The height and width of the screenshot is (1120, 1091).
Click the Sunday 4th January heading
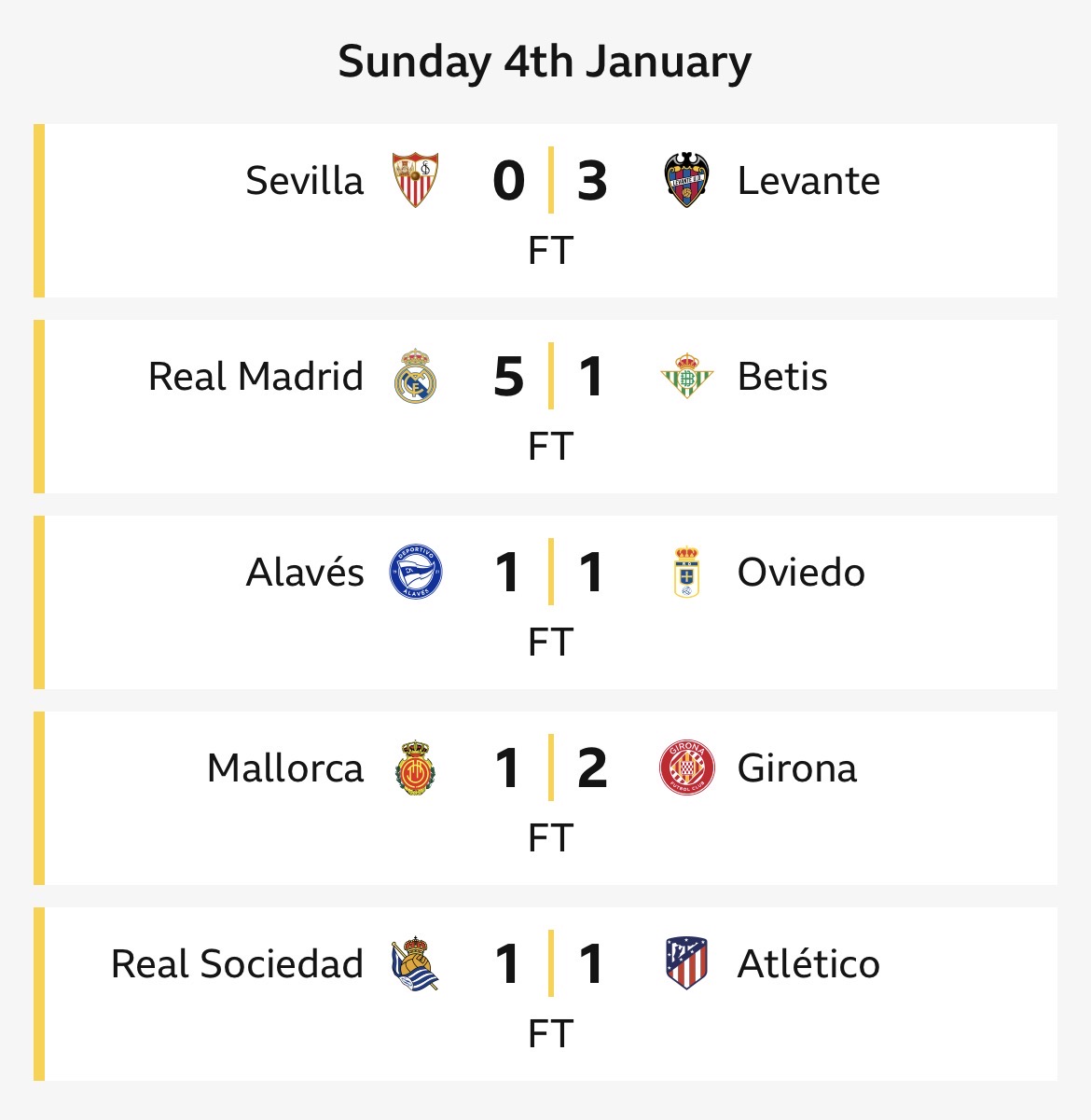[545, 62]
